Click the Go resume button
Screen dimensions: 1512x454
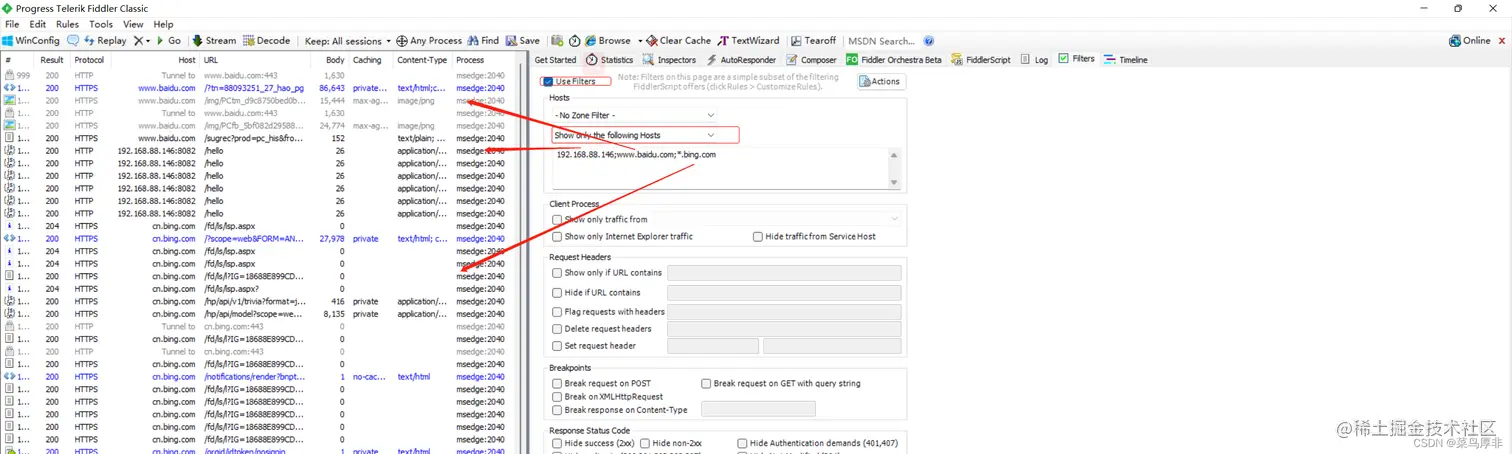click(168, 41)
